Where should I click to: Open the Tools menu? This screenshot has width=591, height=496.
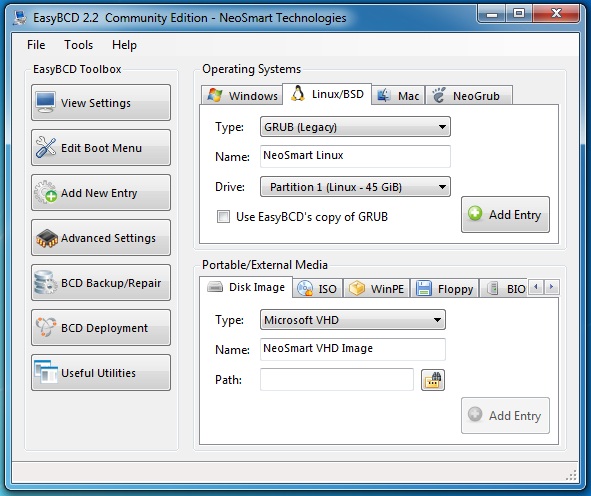coord(78,45)
